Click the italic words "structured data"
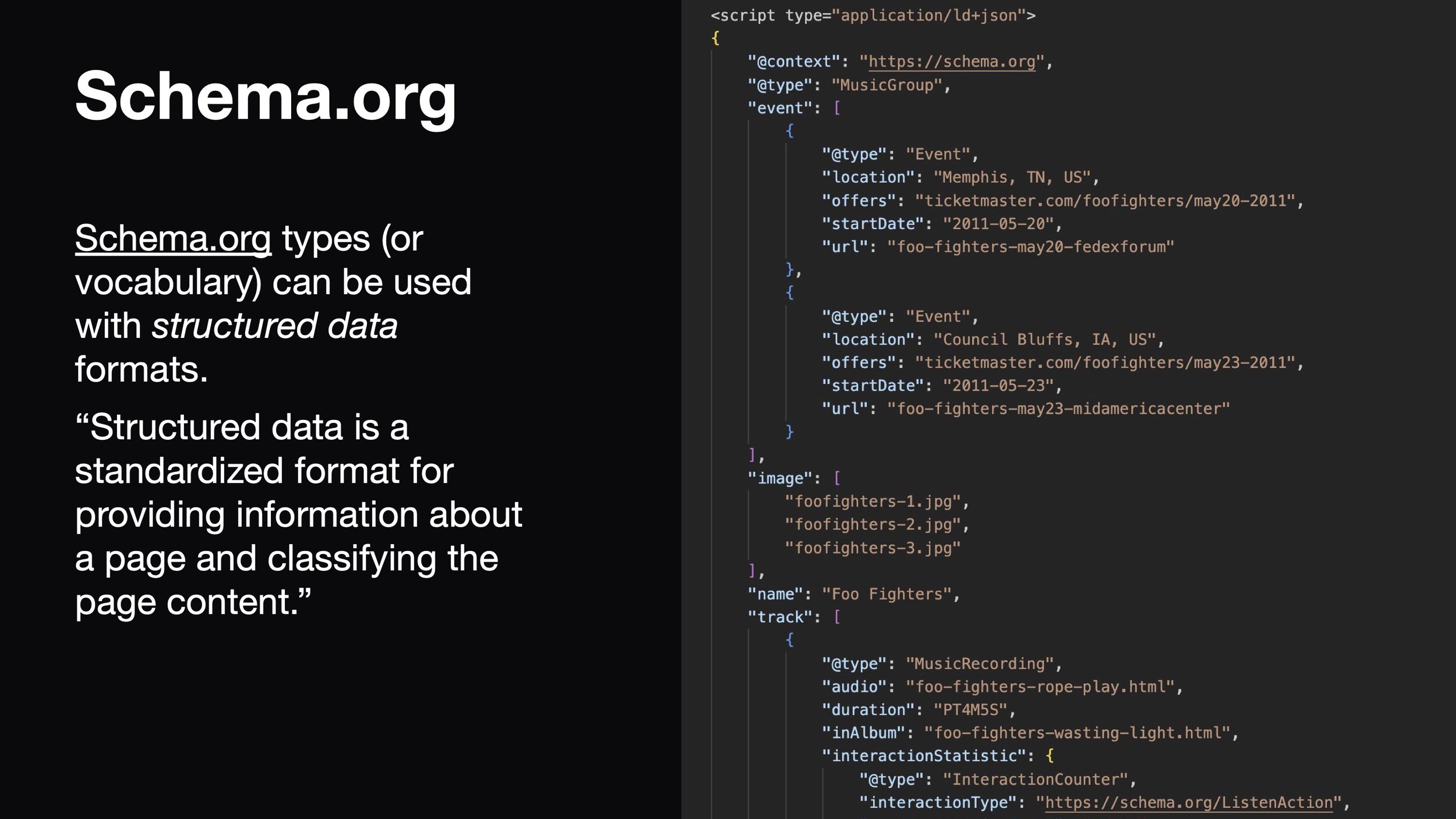Image resolution: width=1456 pixels, height=819 pixels. (275, 326)
